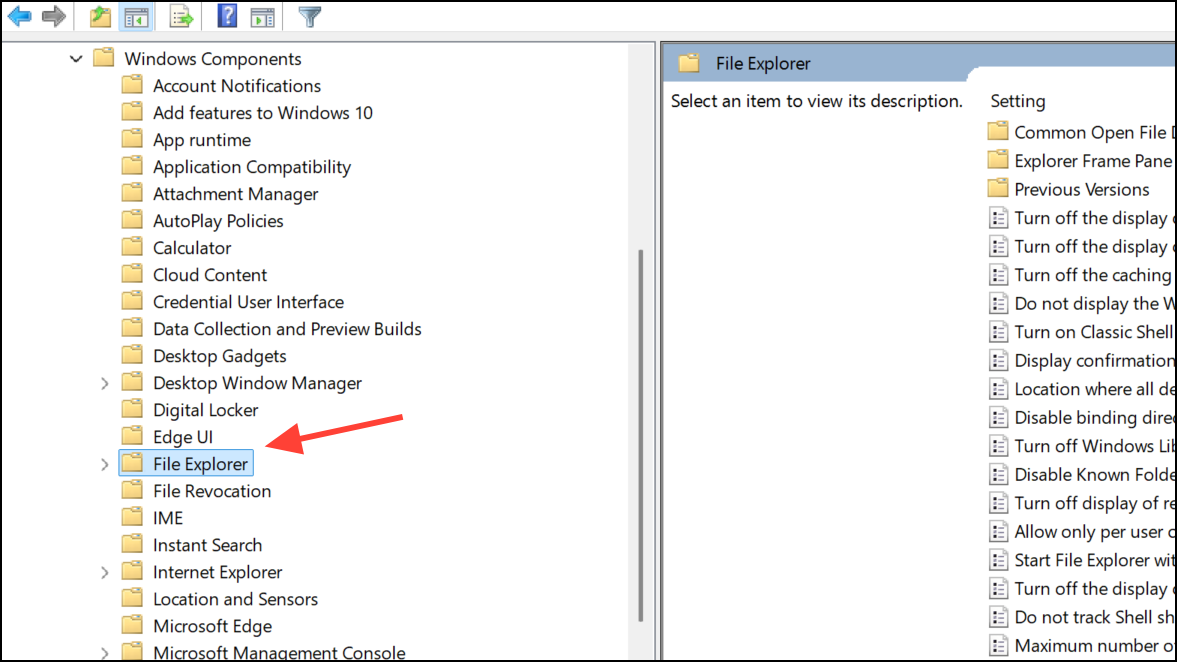Select Internet Explorer label in tree
Screen dimensions: 1177x662
click(x=218, y=572)
